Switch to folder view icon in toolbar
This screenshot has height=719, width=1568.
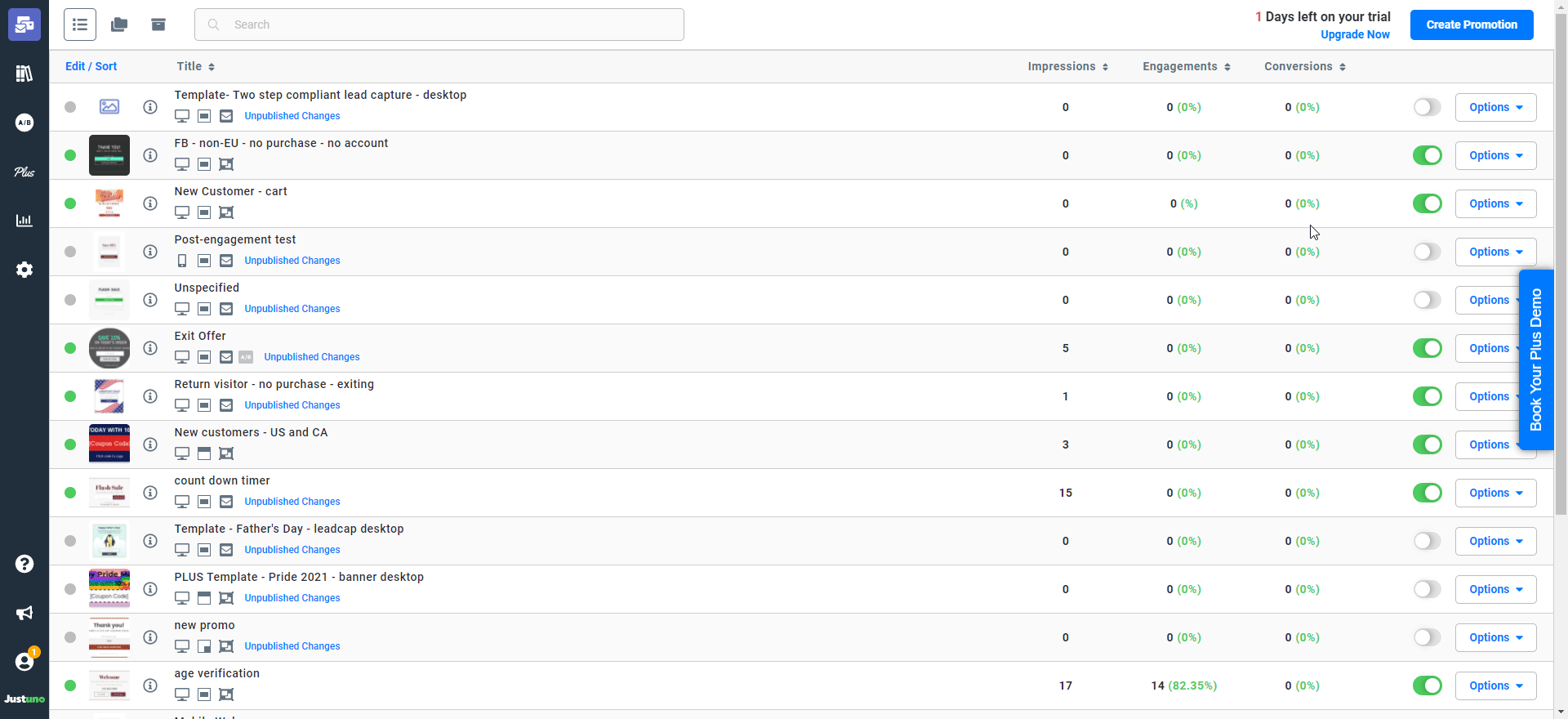(119, 25)
